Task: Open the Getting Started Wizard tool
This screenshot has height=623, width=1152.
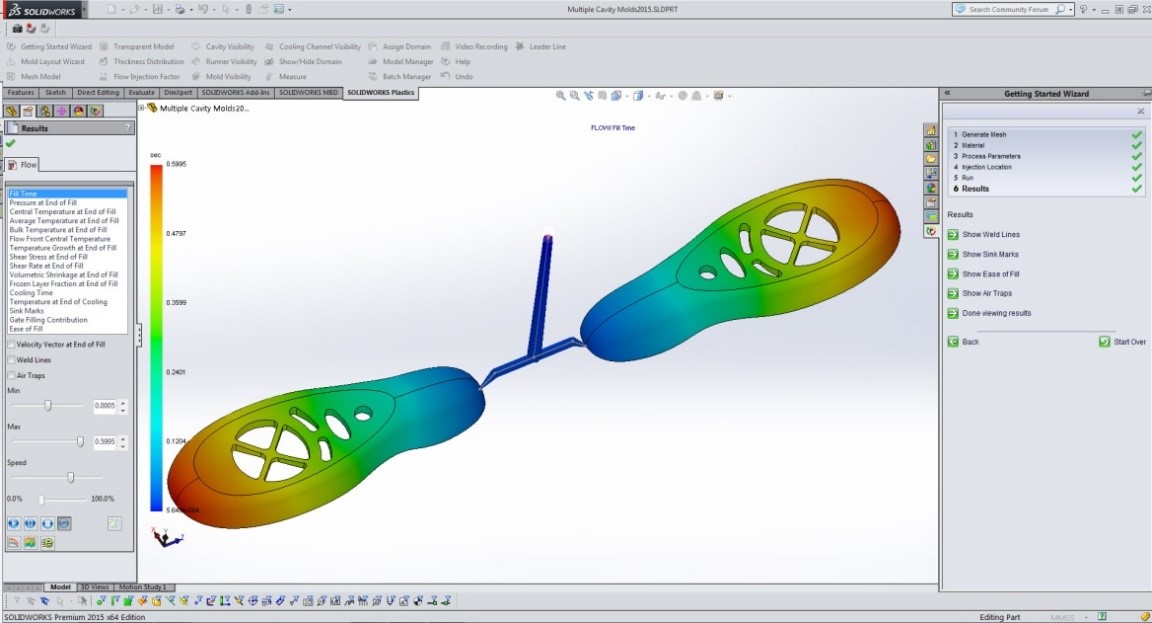Action: click(x=49, y=46)
